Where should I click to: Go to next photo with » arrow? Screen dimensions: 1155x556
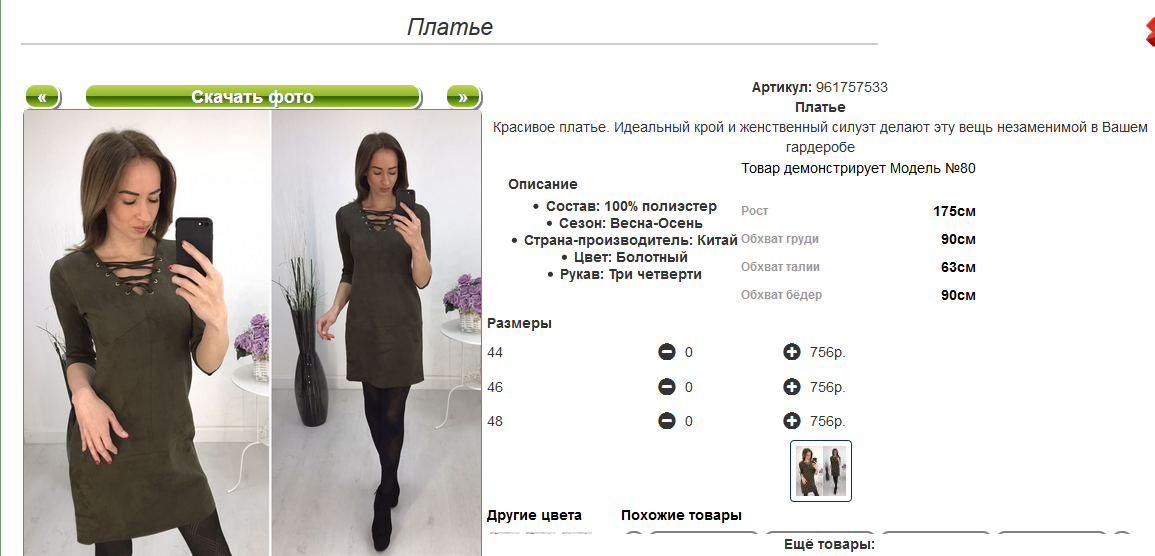(x=462, y=97)
